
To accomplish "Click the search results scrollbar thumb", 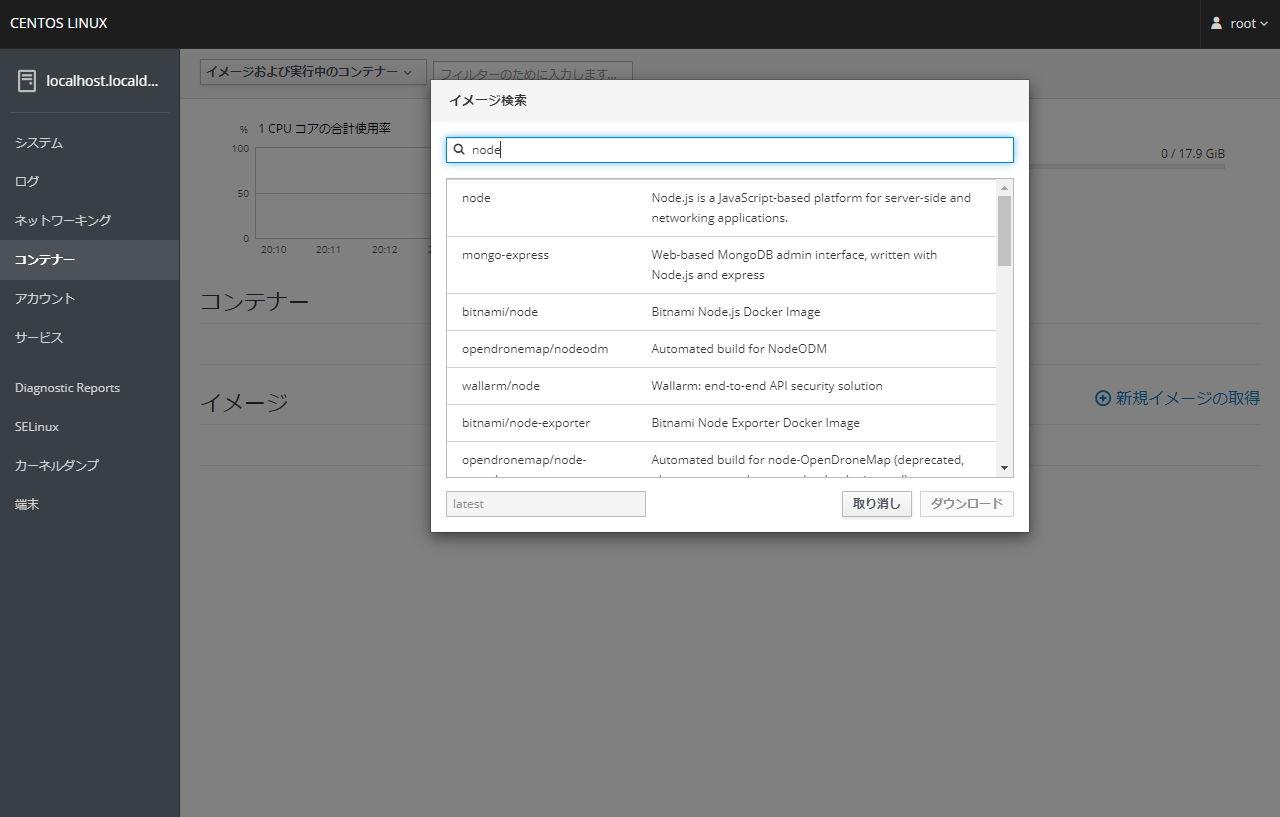I will click(1005, 231).
